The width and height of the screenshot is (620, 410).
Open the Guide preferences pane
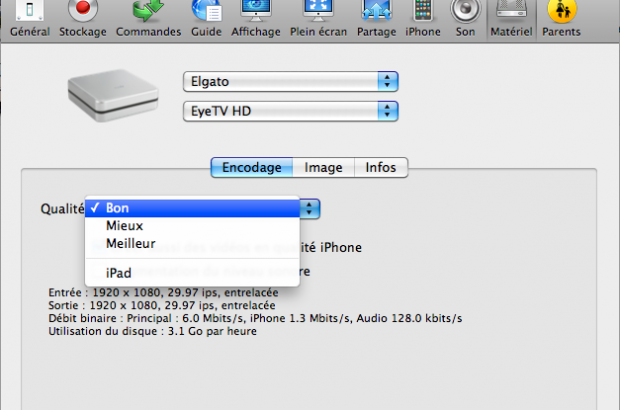pos(206,16)
